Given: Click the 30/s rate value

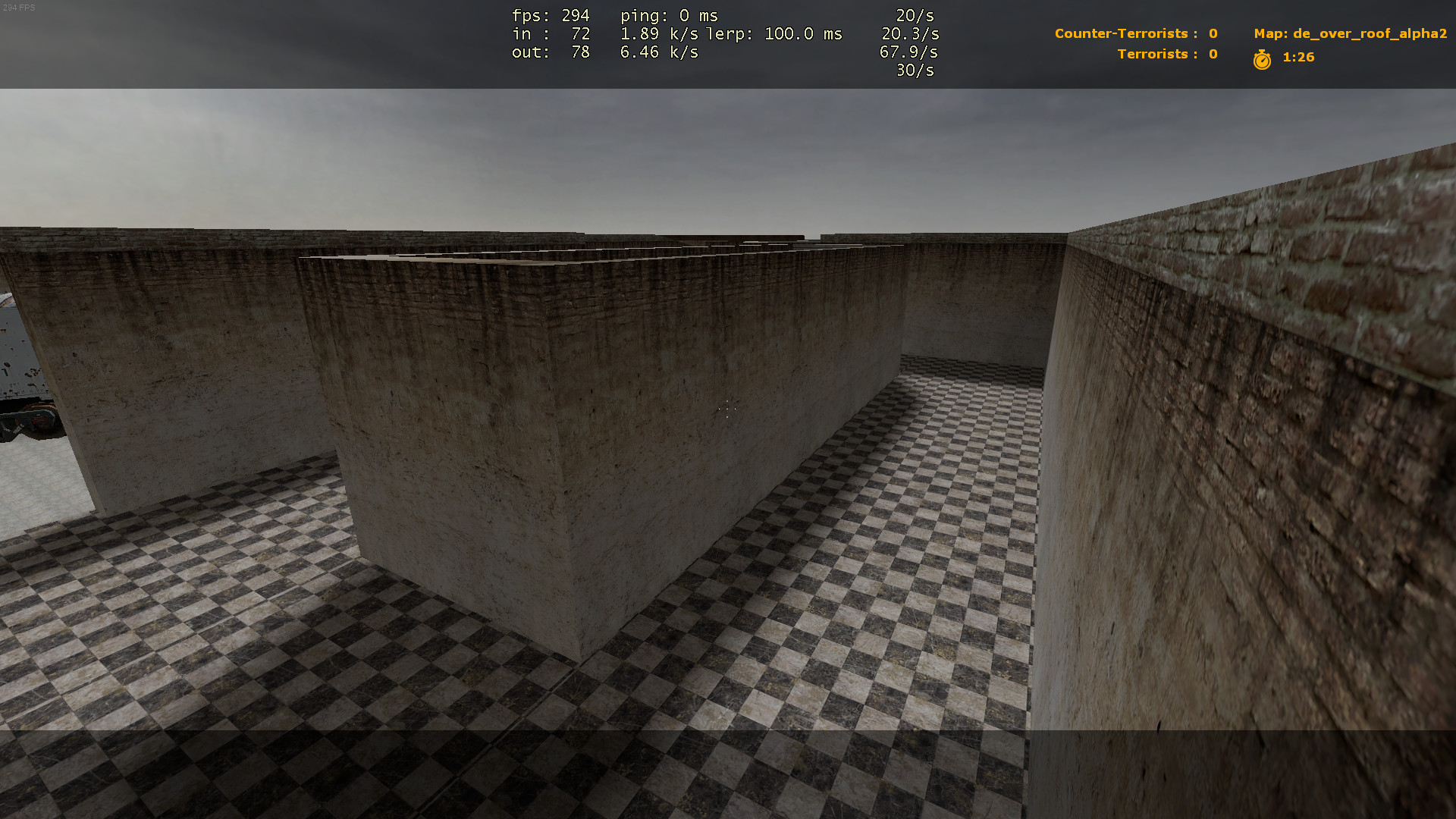Looking at the screenshot, I should (x=915, y=71).
